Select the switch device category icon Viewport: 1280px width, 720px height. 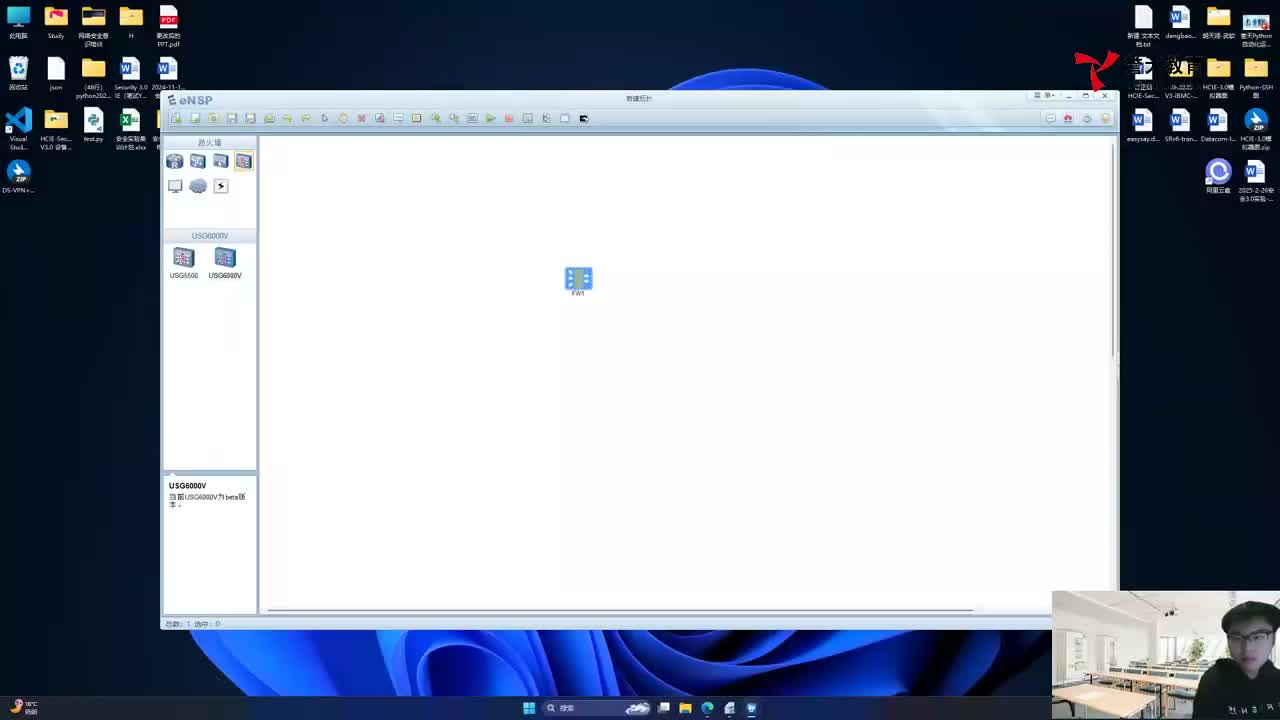click(x=198, y=161)
